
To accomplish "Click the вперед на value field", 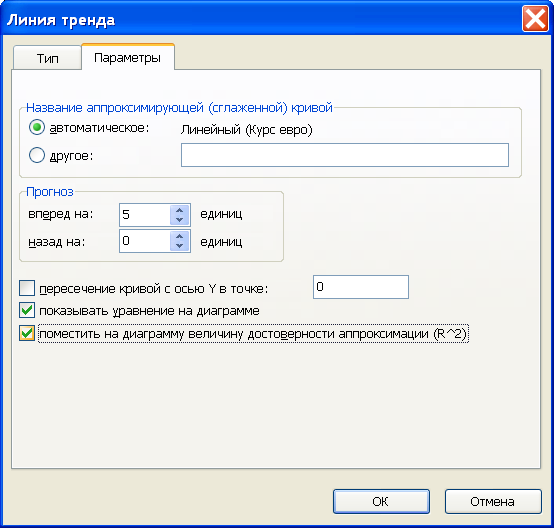I will click(x=145, y=215).
